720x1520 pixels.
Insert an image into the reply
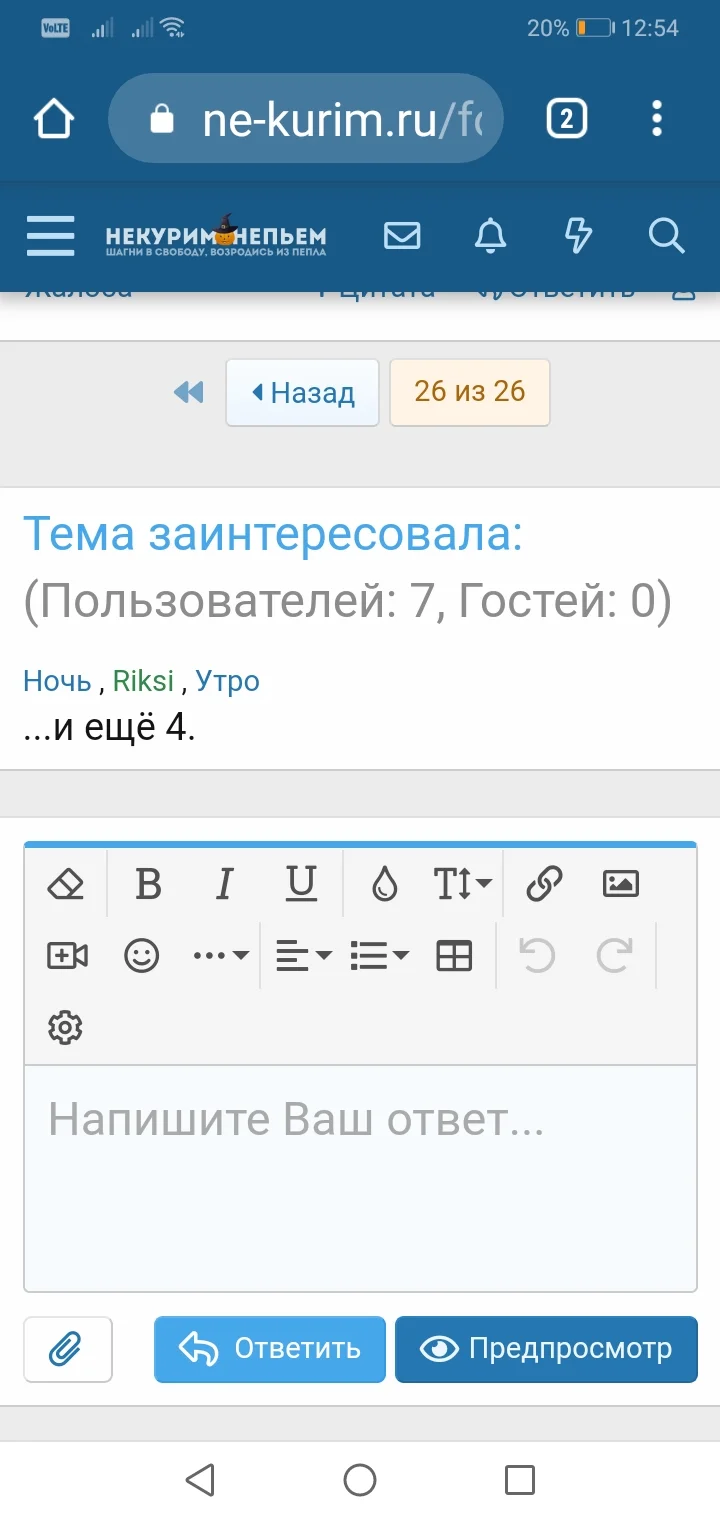click(620, 883)
